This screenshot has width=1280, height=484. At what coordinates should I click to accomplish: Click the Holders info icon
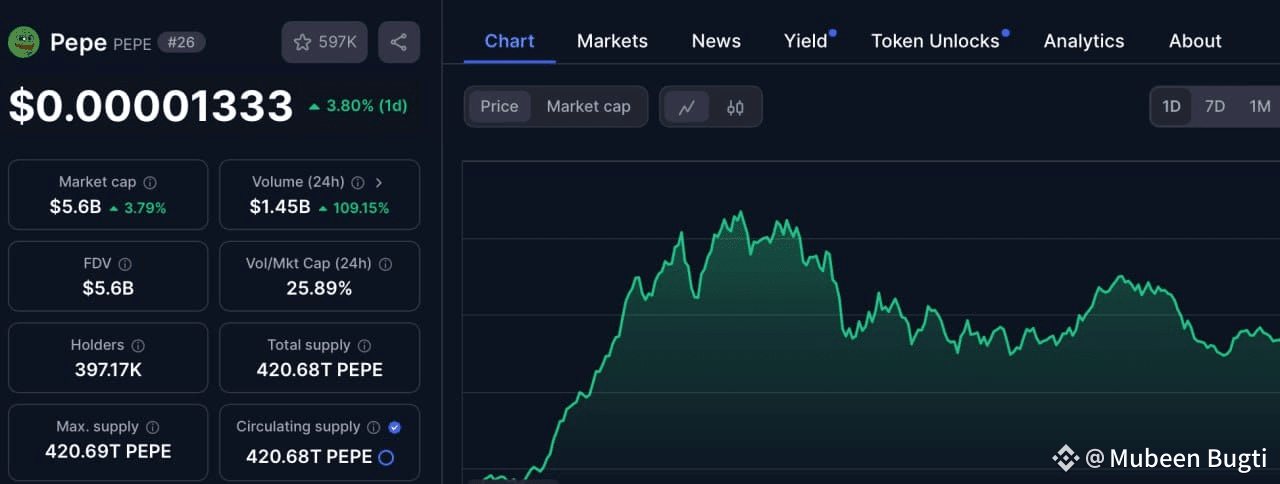point(138,345)
